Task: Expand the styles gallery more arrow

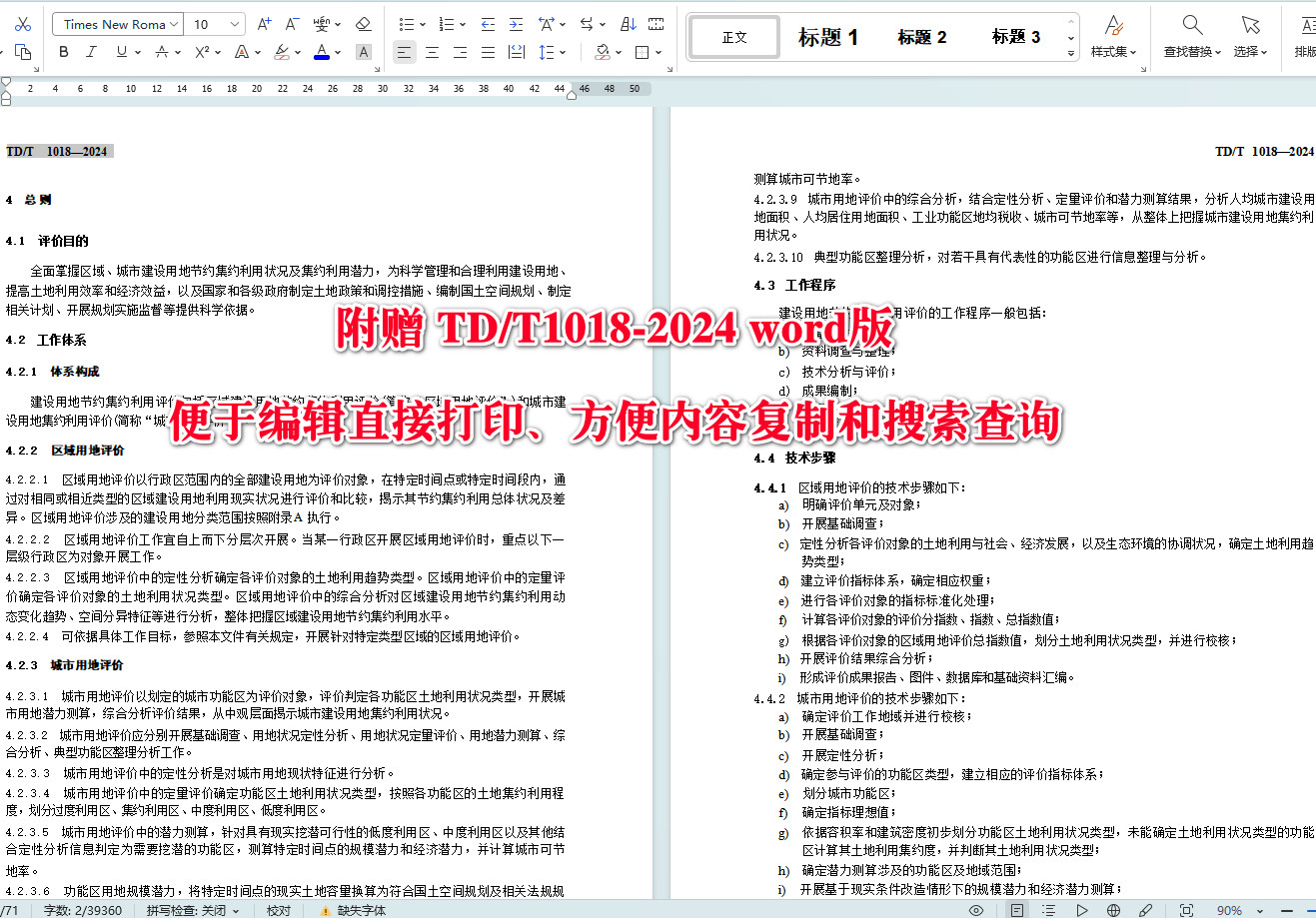Action: pos(1071,52)
